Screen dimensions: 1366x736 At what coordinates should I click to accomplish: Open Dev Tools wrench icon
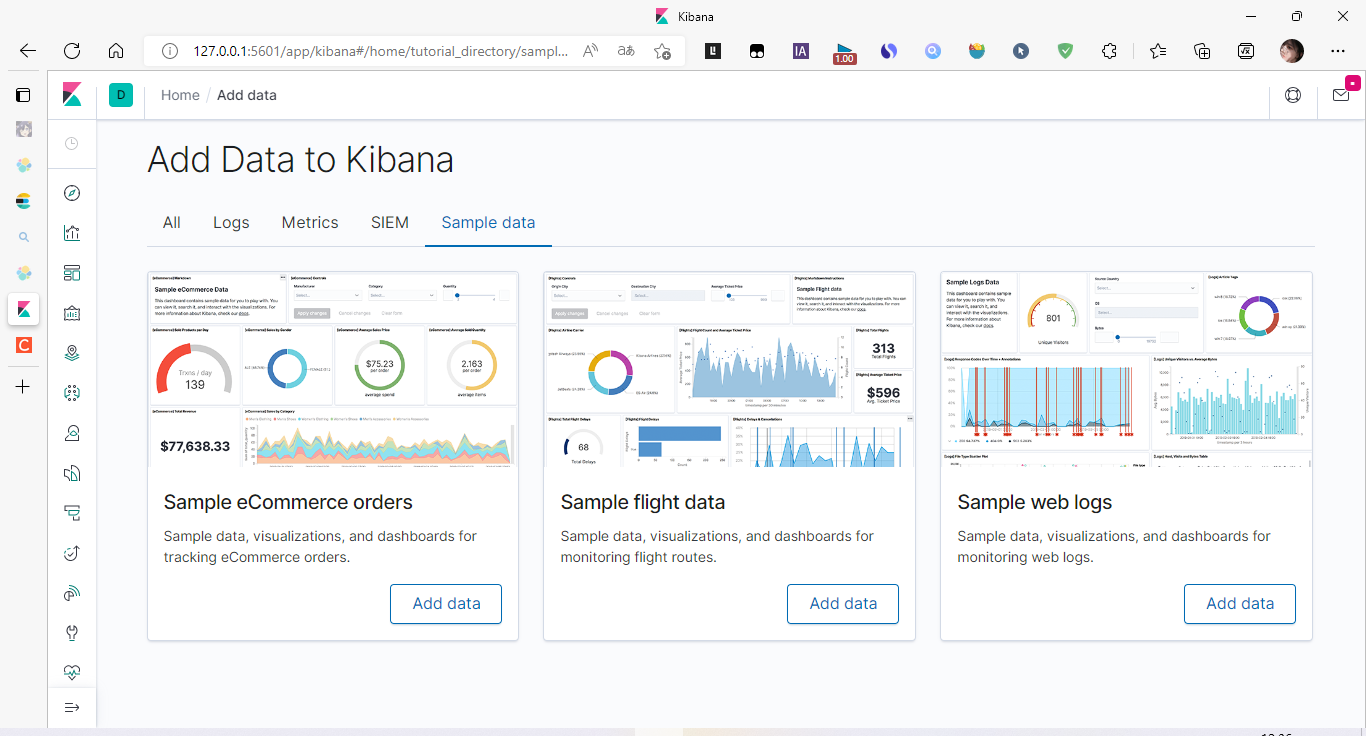tap(72, 633)
